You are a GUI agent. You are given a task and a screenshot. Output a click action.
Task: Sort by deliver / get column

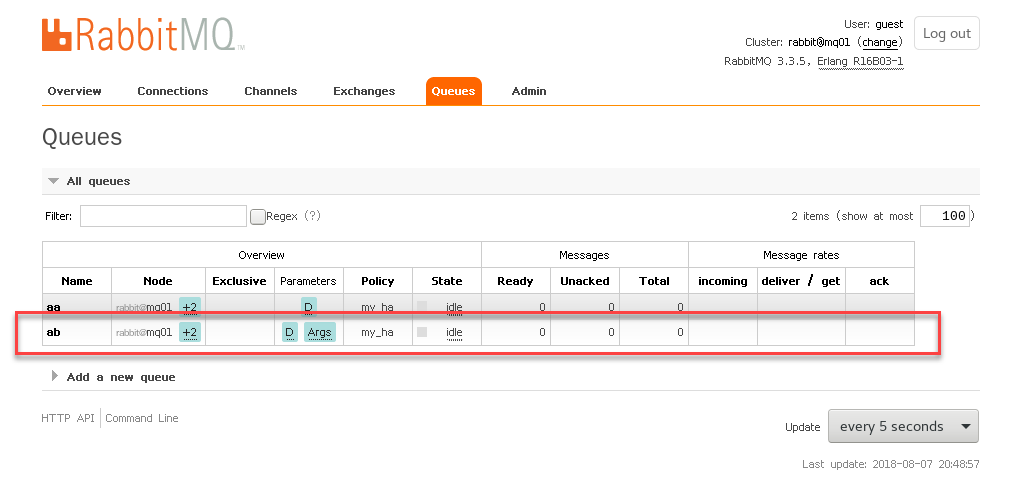point(801,281)
